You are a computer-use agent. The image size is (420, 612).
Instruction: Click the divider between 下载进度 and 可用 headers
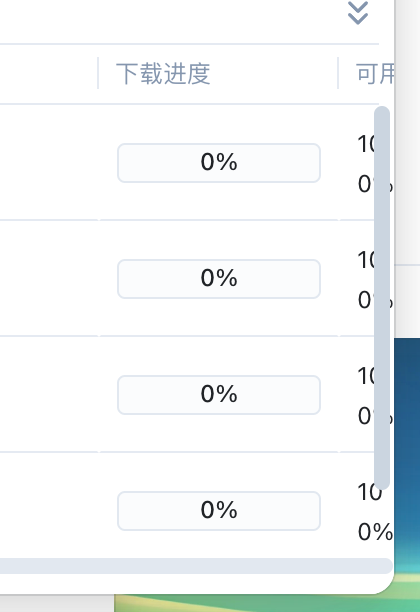(338, 73)
